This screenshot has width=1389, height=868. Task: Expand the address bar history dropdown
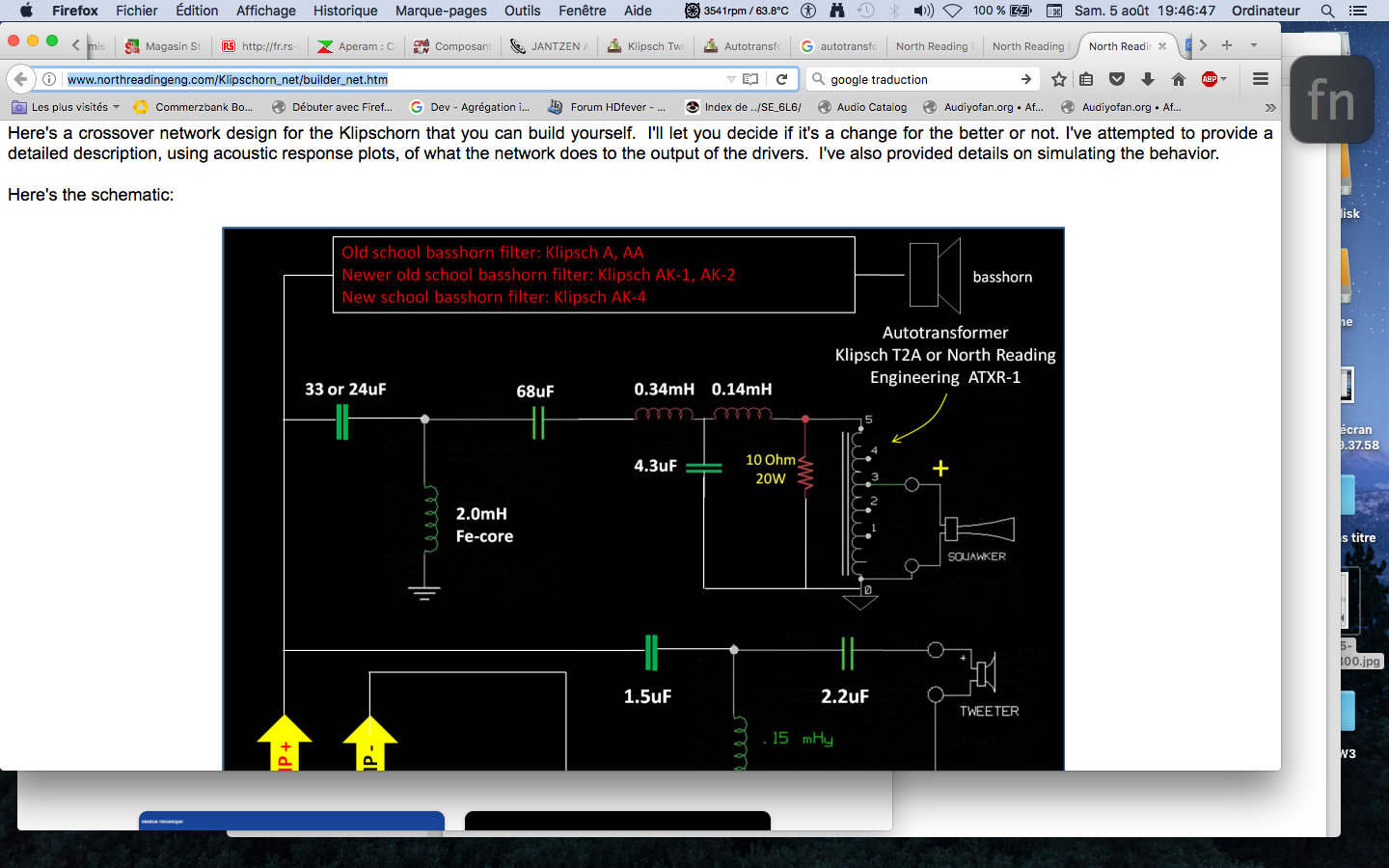click(731, 79)
